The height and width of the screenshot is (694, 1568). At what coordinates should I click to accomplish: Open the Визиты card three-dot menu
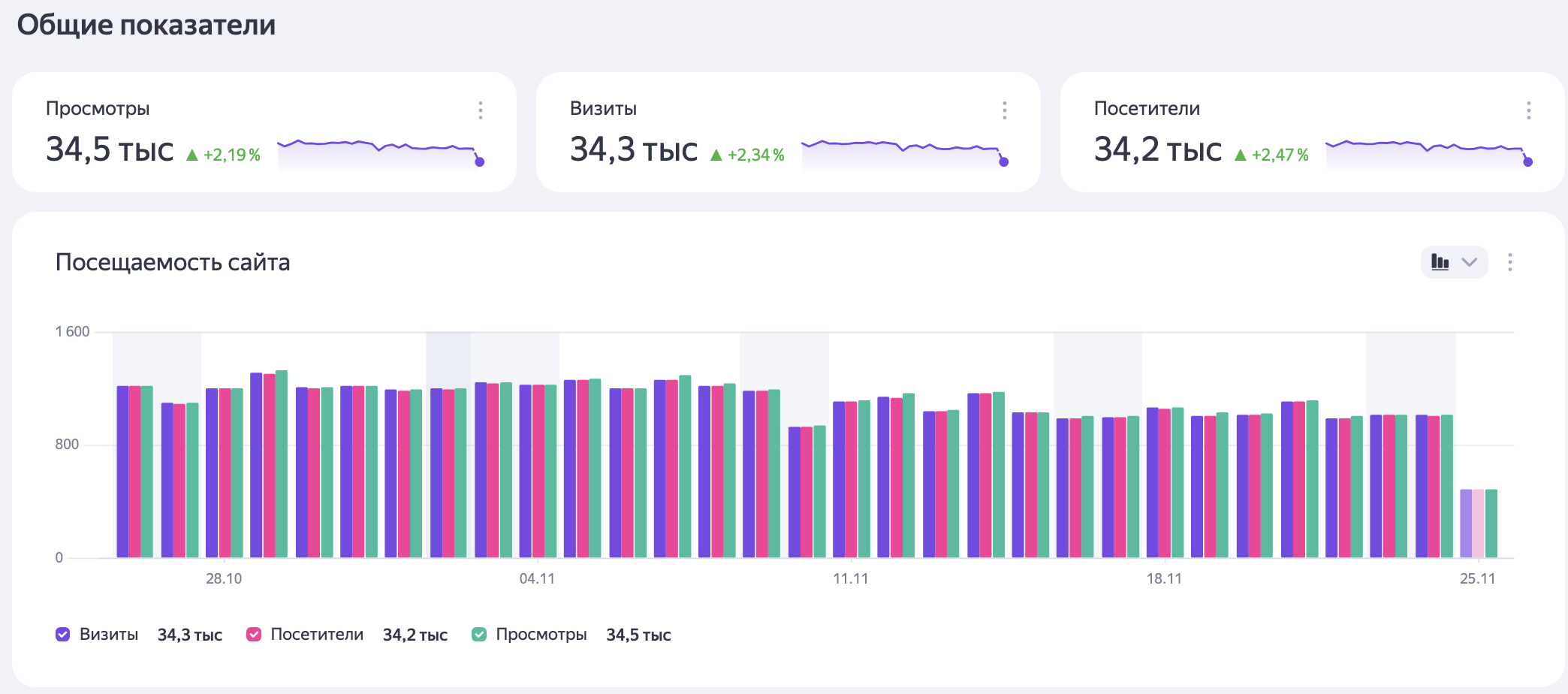tap(1005, 110)
